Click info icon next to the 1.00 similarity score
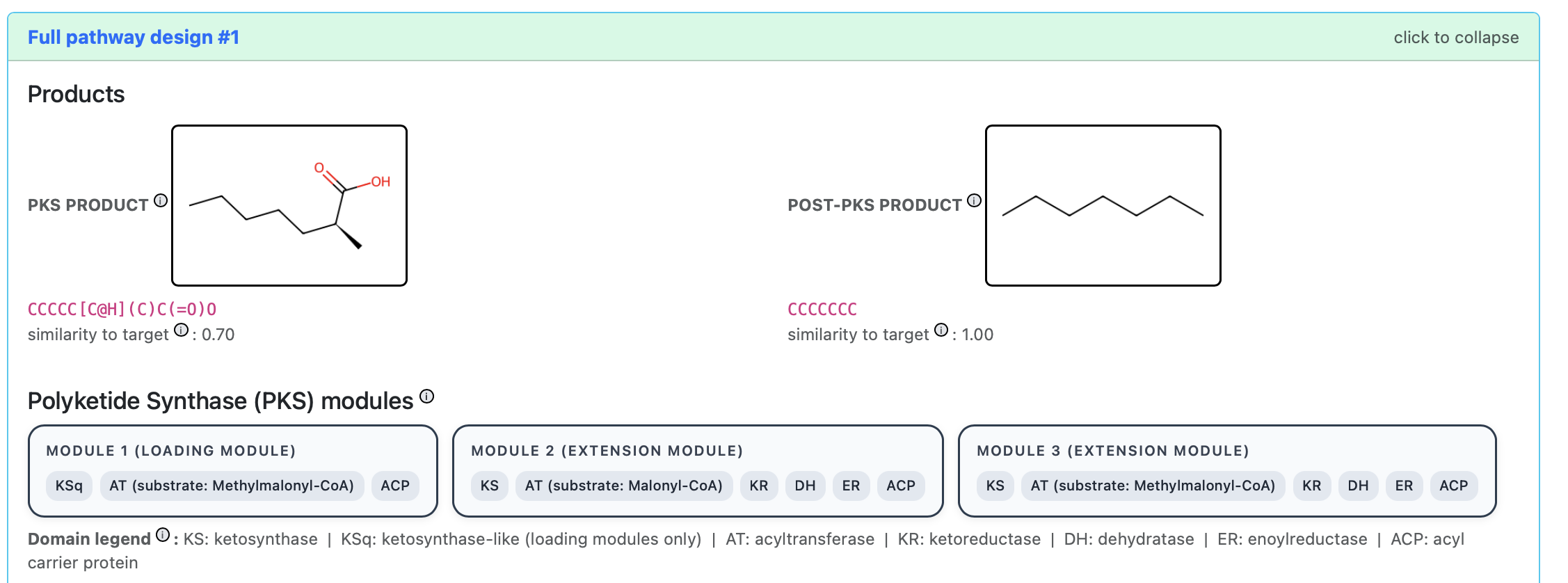 (x=941, y=332)
